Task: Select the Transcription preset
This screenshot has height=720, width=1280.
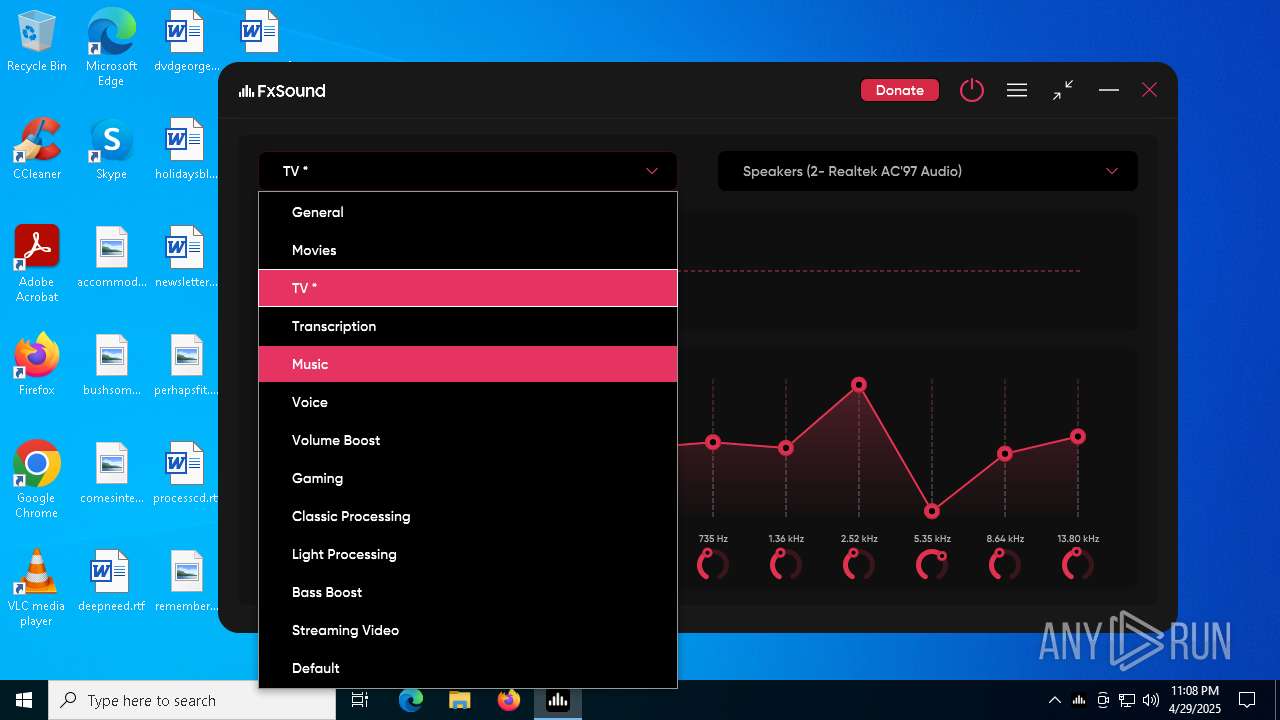Action: pos(468,326)
